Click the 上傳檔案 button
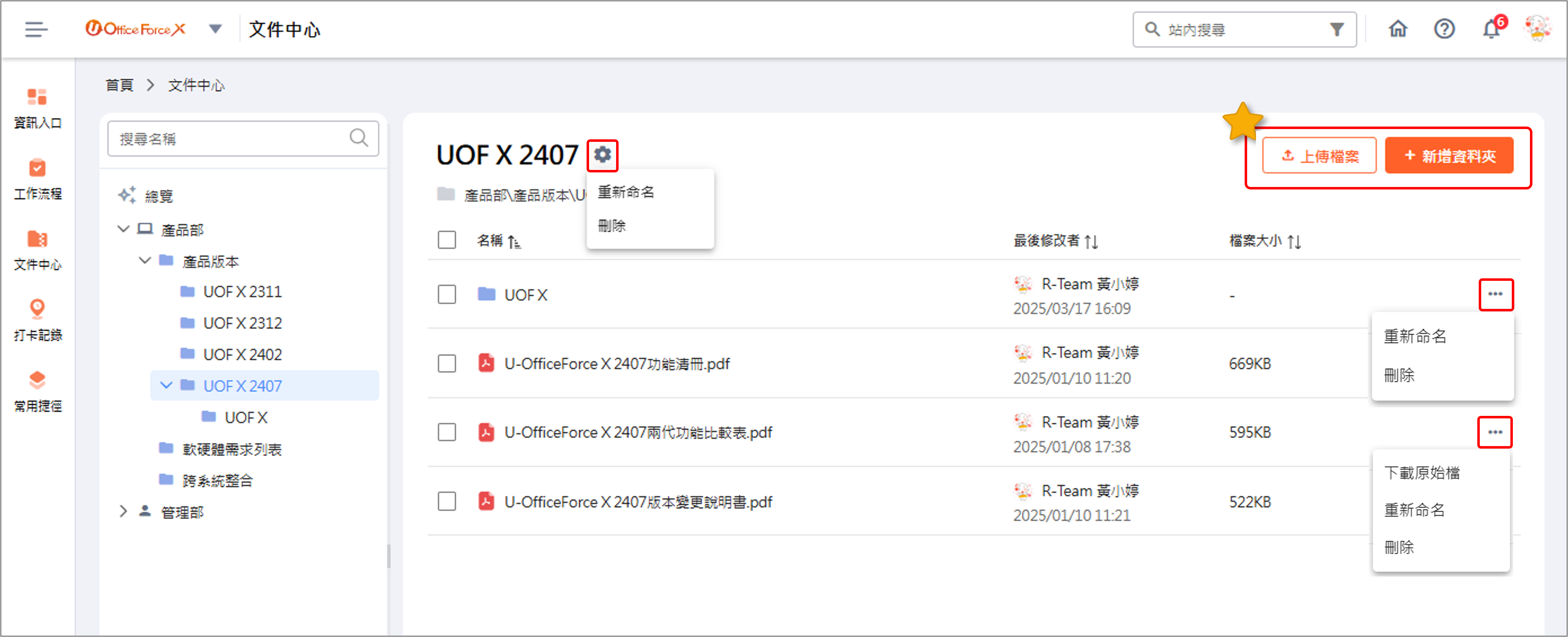 click(x=1318, y=156)
